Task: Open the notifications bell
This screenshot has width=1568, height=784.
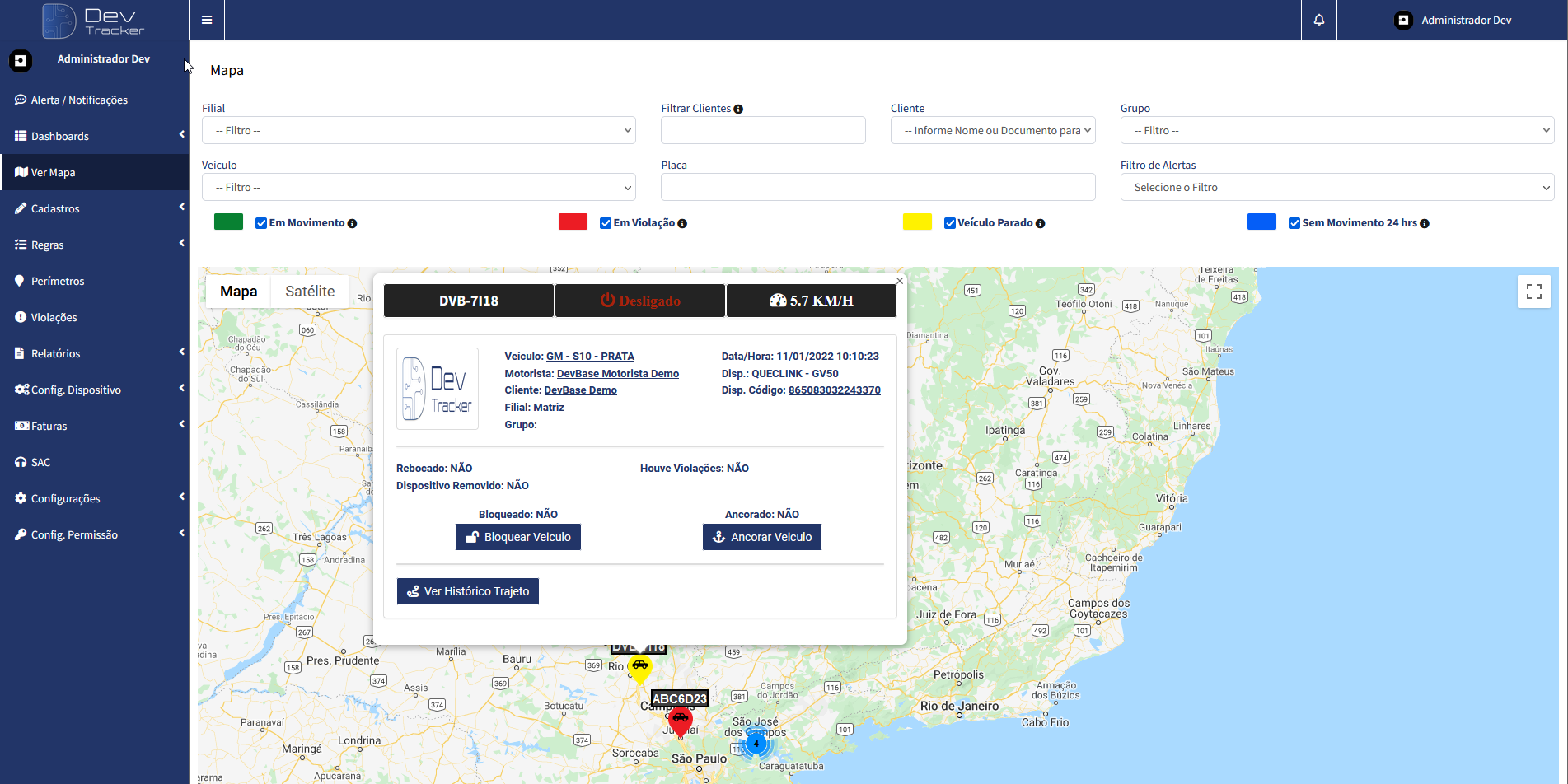Action: pos(1318,19)
